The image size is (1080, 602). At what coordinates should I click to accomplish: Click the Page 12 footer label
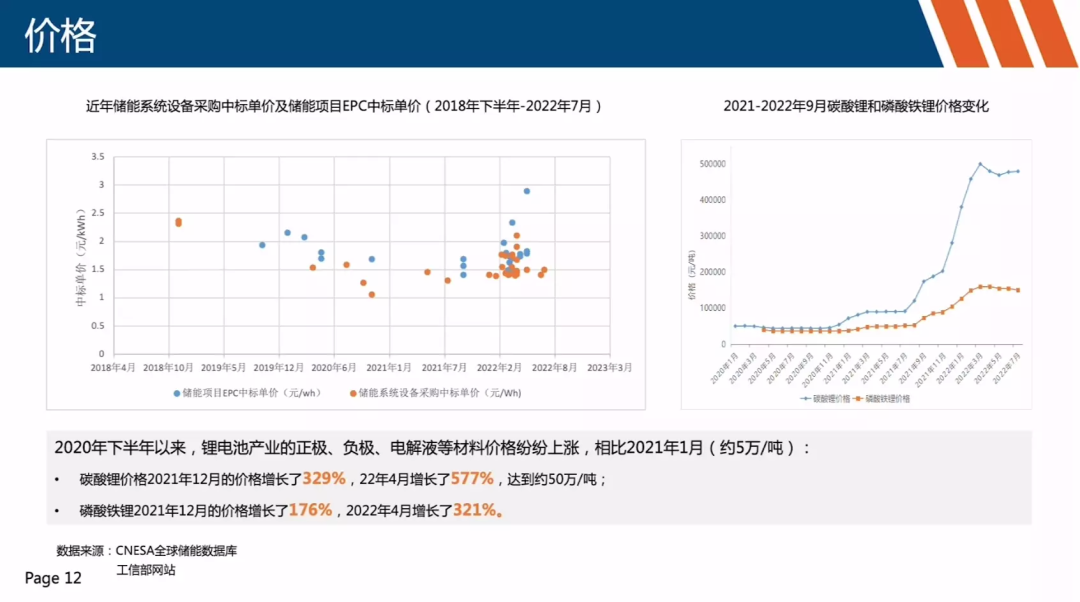(53, 578)
